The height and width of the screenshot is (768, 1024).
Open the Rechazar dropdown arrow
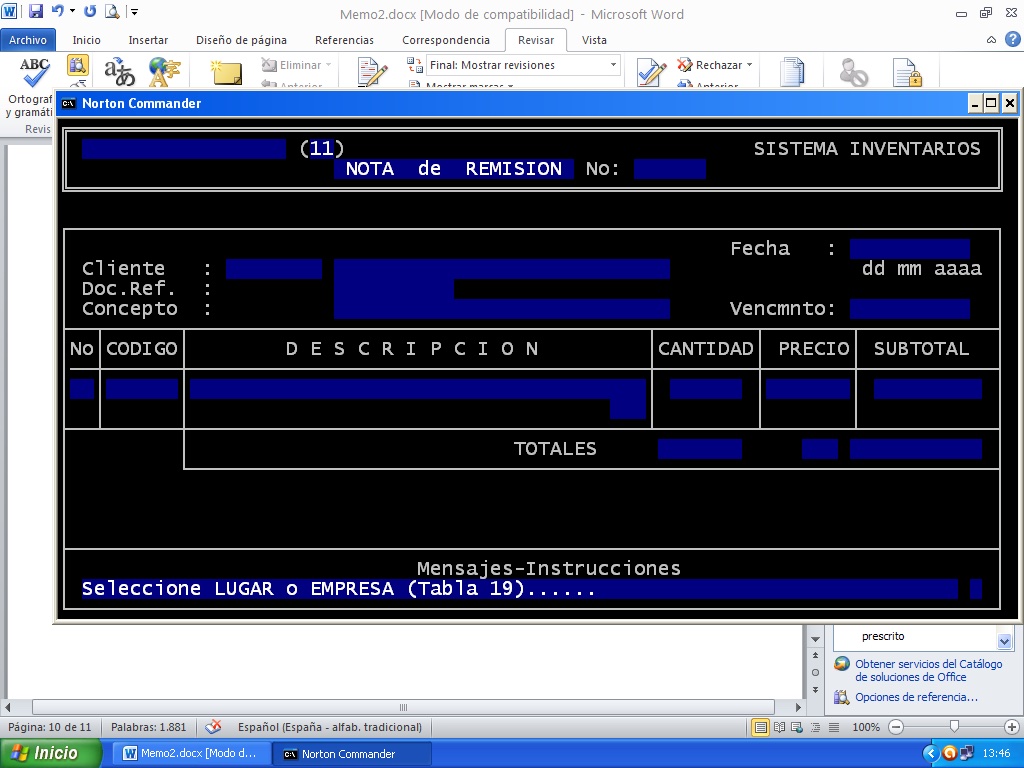[749, 65]
